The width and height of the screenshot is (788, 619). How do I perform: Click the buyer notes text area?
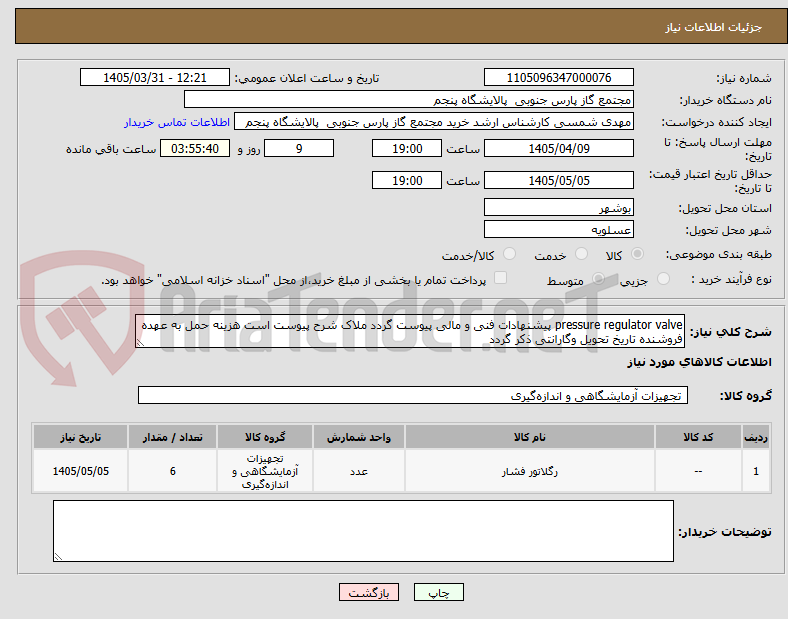pyautogui.click(x=363, y=531)
